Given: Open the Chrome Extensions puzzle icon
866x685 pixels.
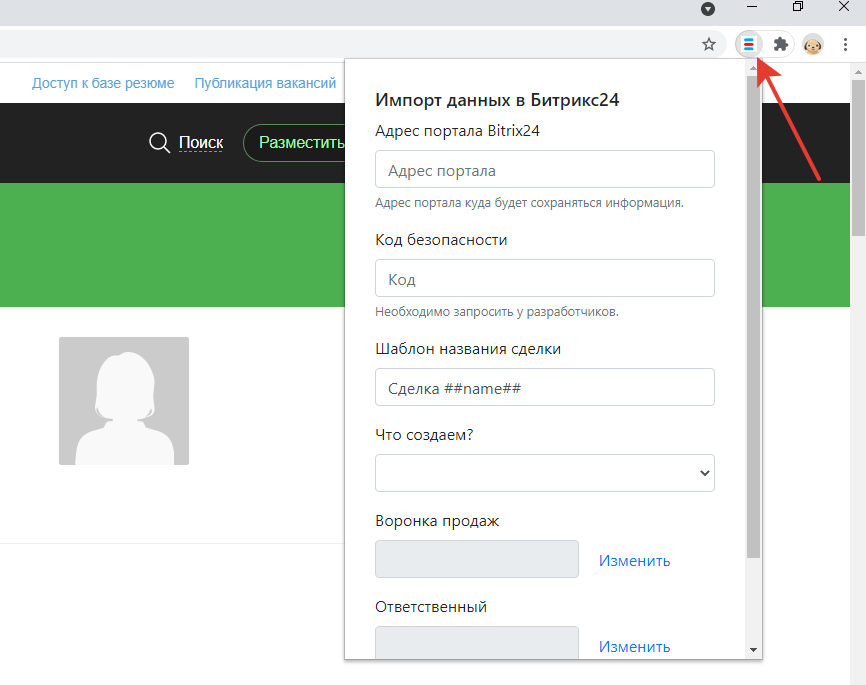Looking at the screenshot, I should click(781, 44).
